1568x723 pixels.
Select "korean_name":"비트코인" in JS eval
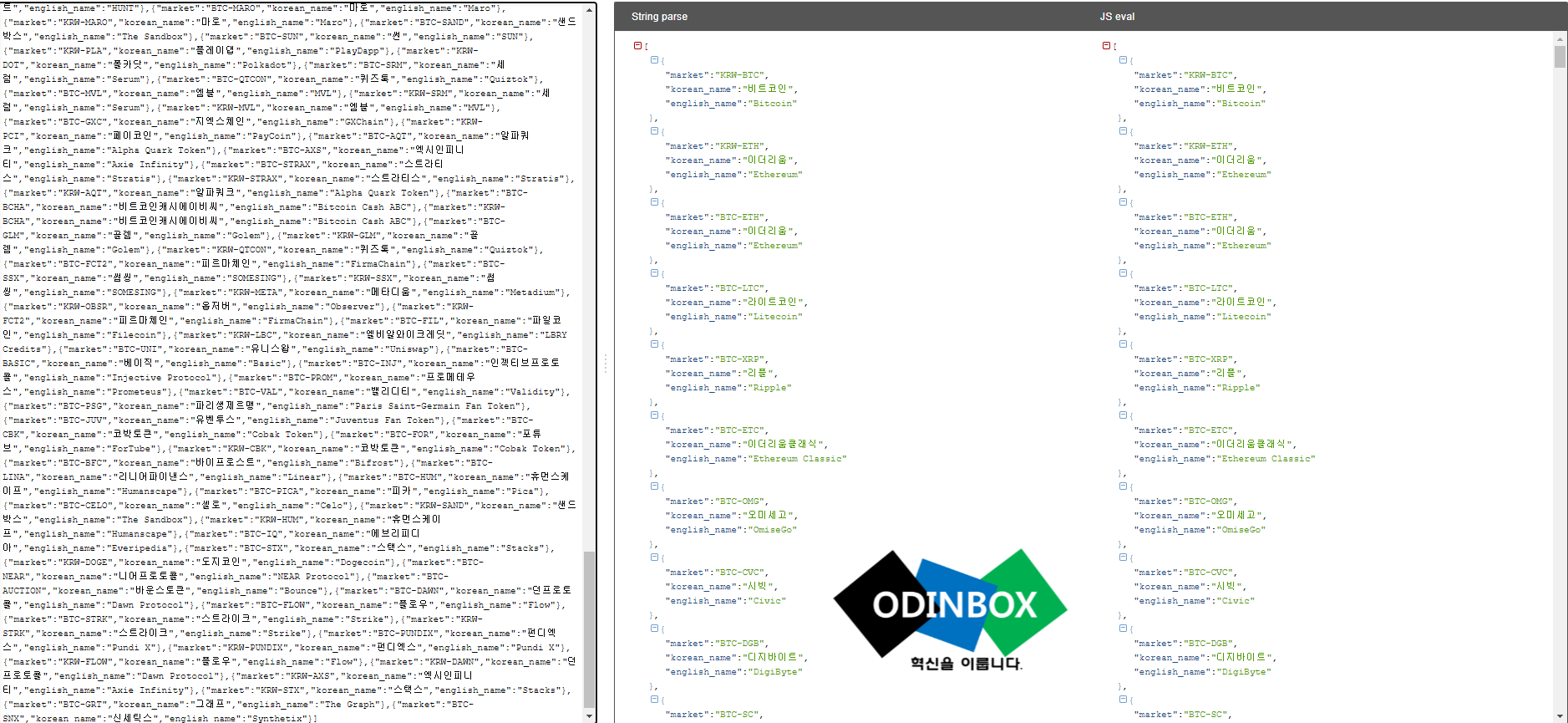tap(1200, 89)
